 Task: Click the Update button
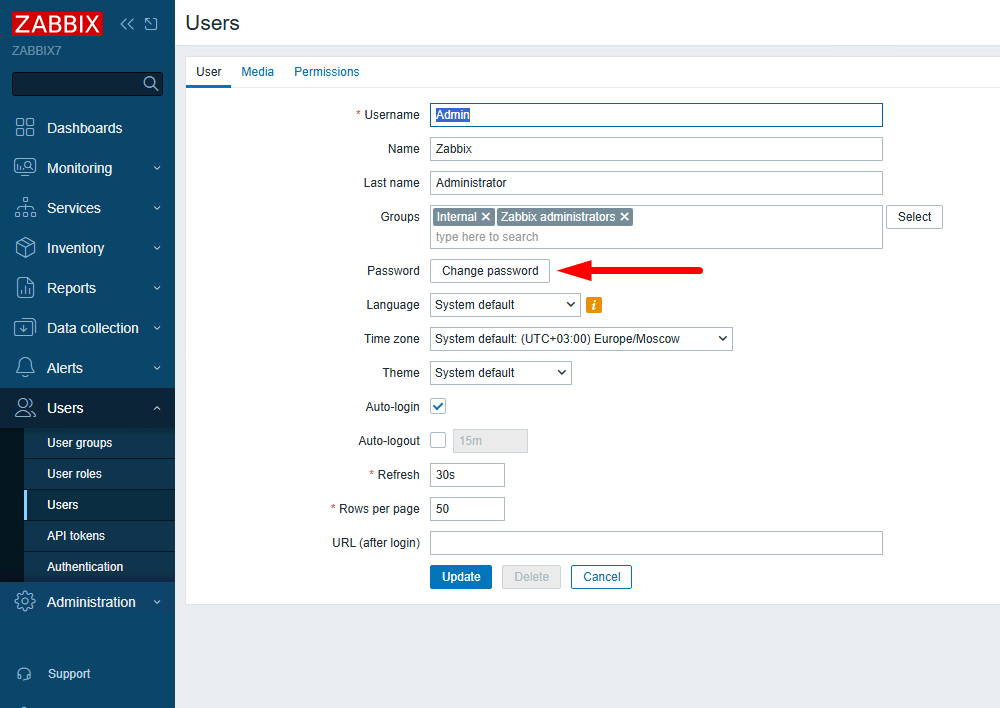coord(460,577)
